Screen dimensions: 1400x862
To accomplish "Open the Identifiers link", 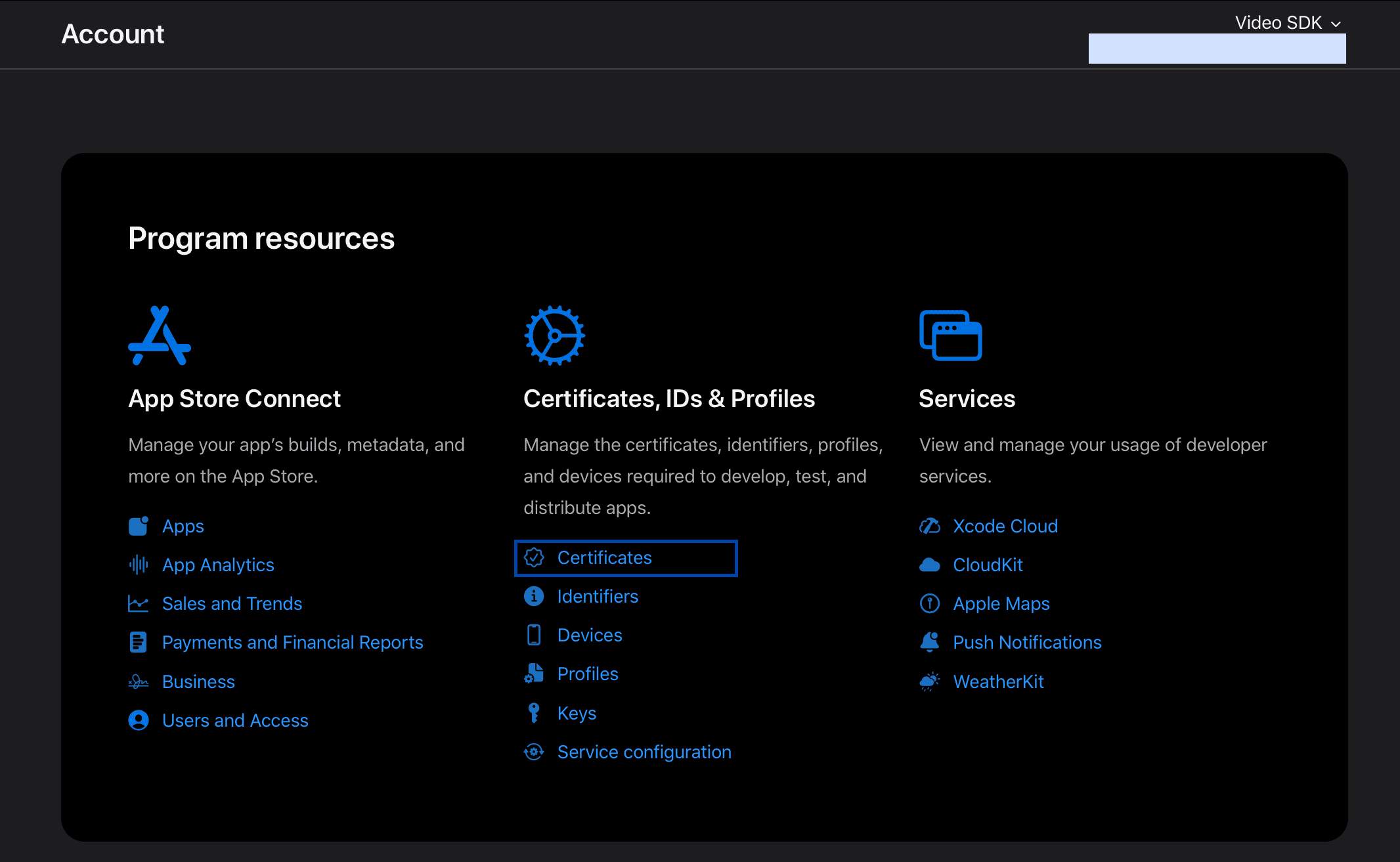I will [598, 596].
